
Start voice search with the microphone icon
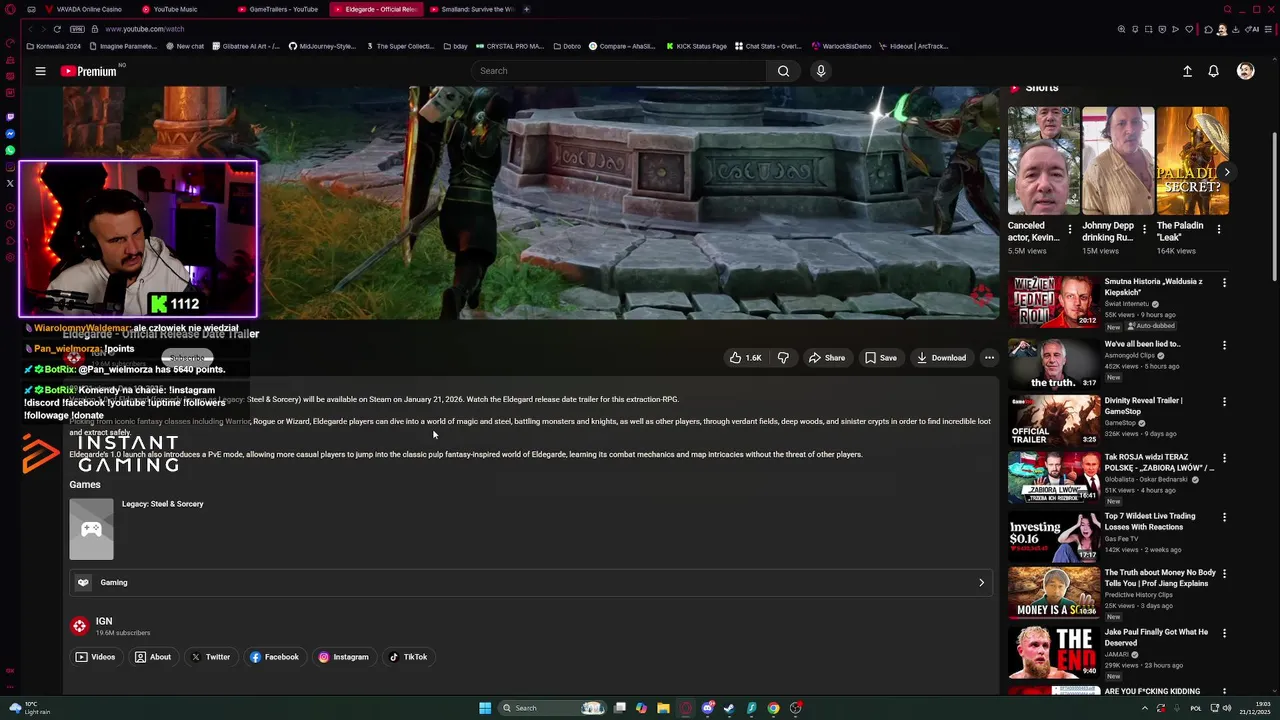pyautogui.click(x=821, y=71)
